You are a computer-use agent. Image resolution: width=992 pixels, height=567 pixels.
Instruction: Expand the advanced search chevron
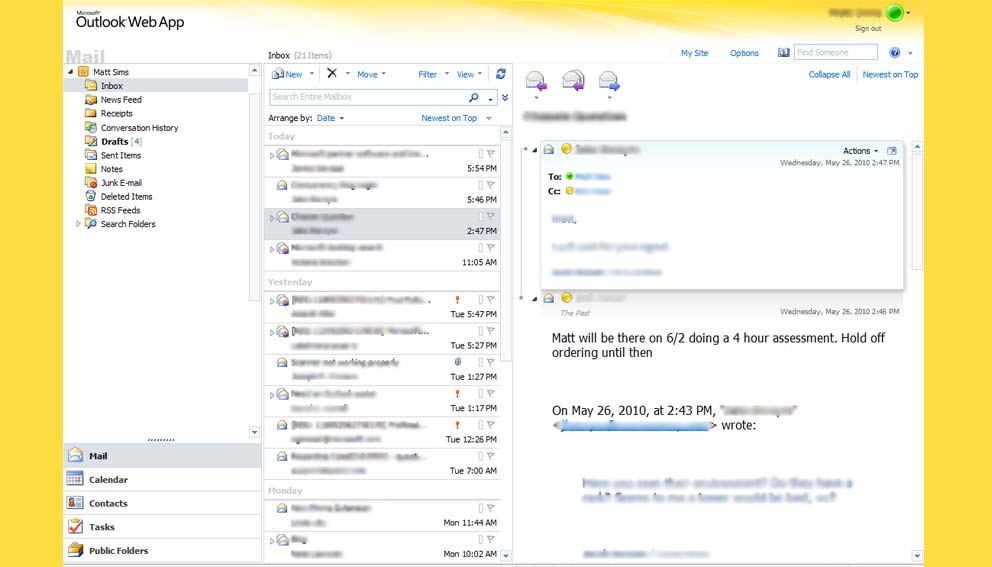[505, 97]
